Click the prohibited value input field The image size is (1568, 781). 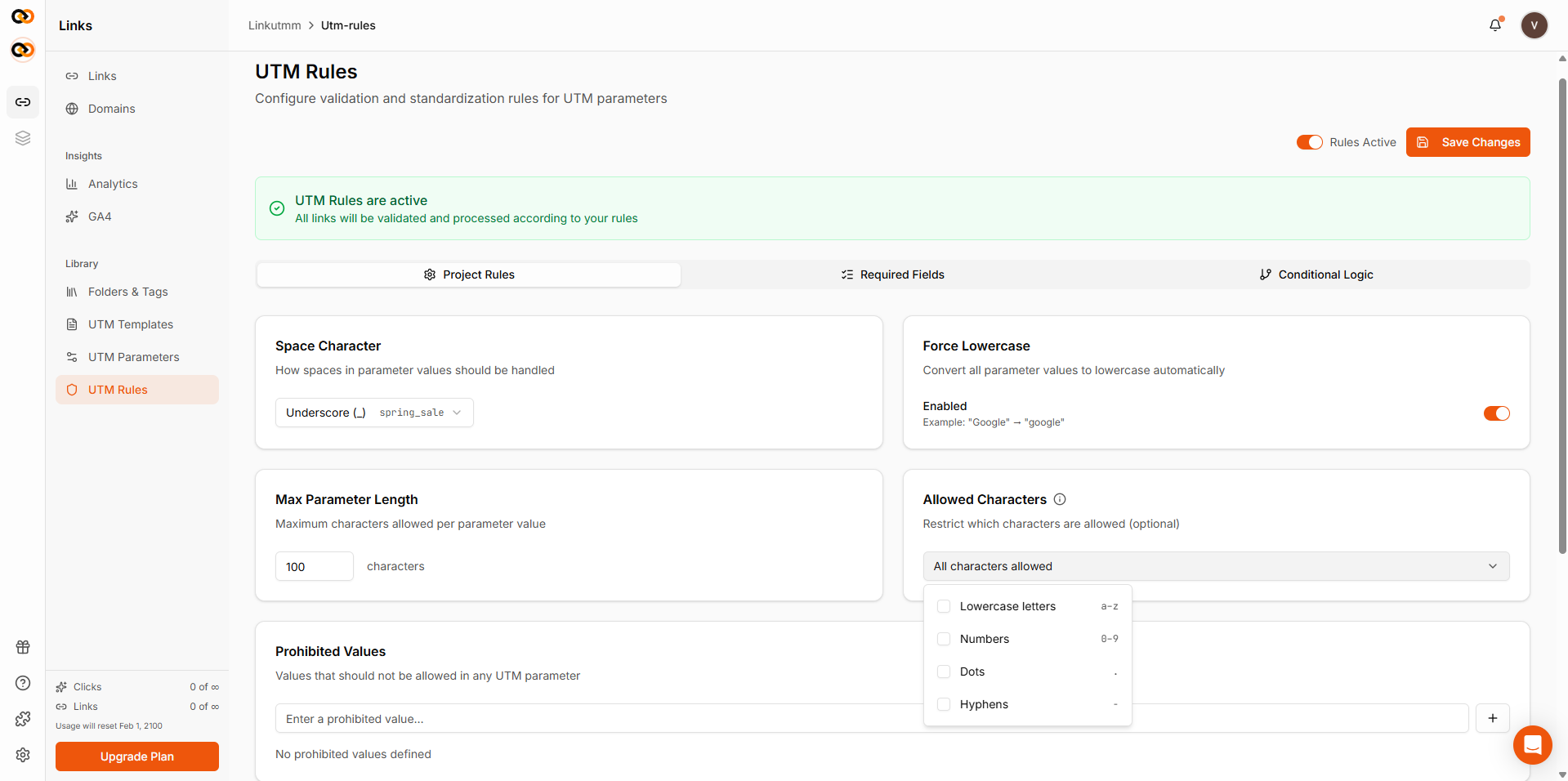coord(872,718)
